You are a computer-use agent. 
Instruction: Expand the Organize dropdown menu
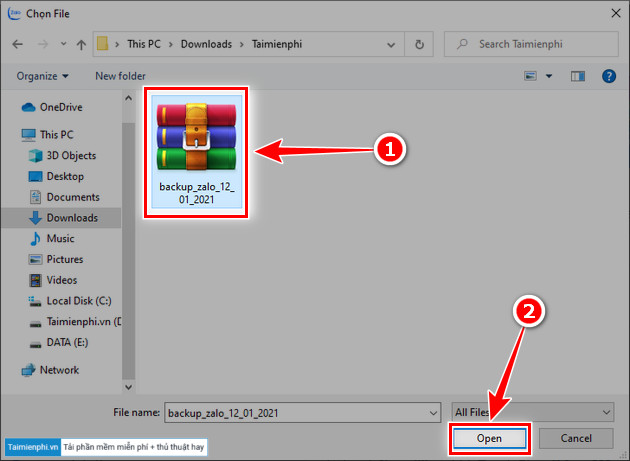(43, 76)
